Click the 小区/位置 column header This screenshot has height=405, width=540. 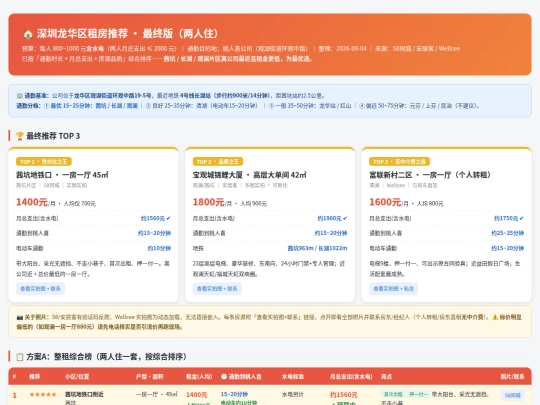77,376
